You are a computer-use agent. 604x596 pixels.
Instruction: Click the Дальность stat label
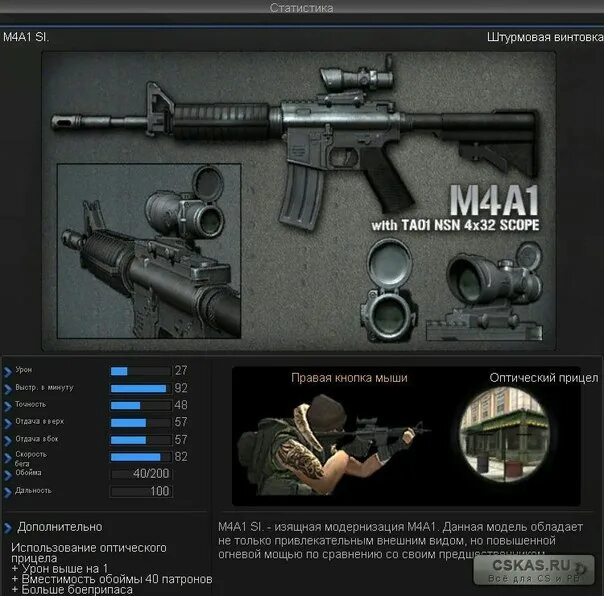pos(33,490)
